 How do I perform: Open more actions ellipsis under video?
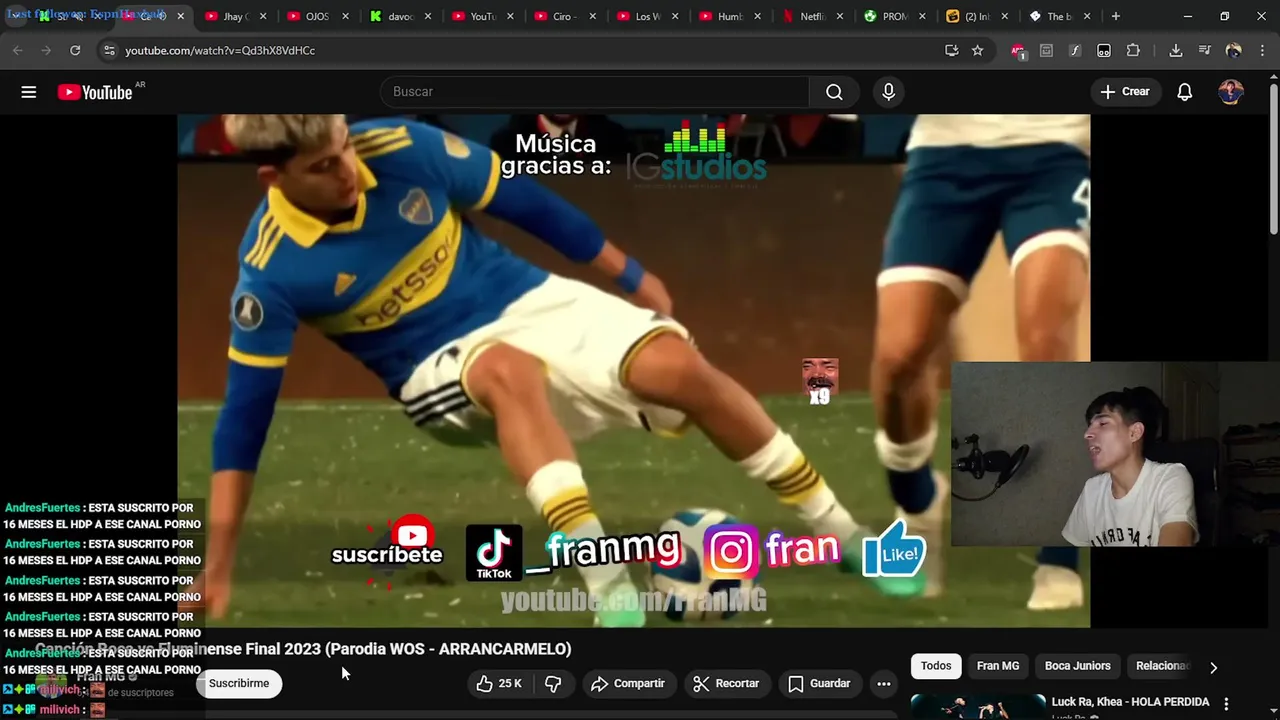(884, 684)
